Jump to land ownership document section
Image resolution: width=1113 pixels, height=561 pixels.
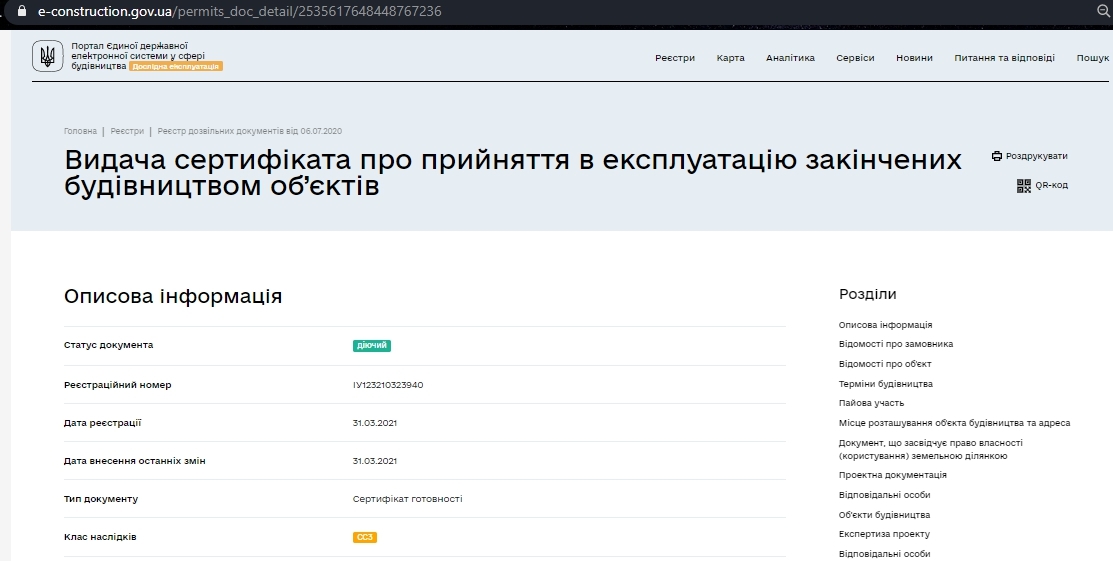tap(931, 450)
